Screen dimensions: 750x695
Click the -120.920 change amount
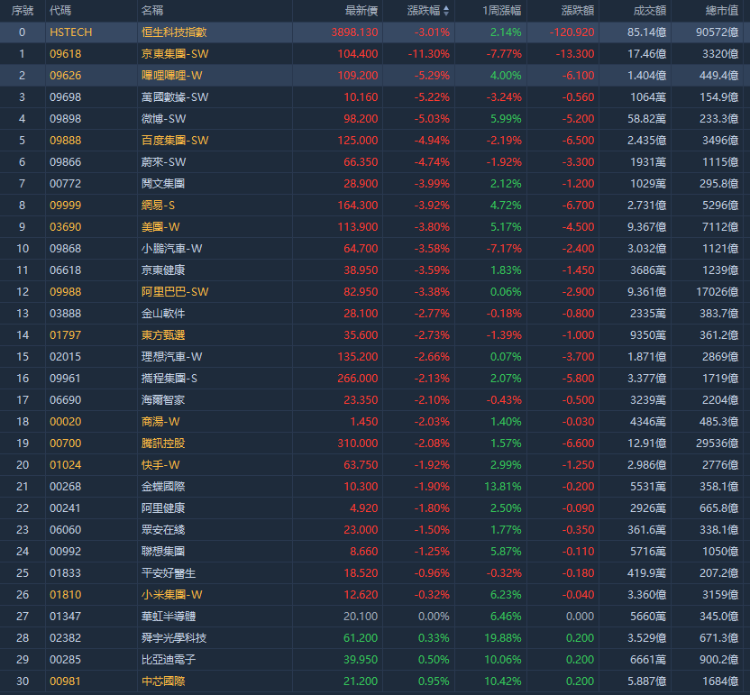tap(572, 32)
